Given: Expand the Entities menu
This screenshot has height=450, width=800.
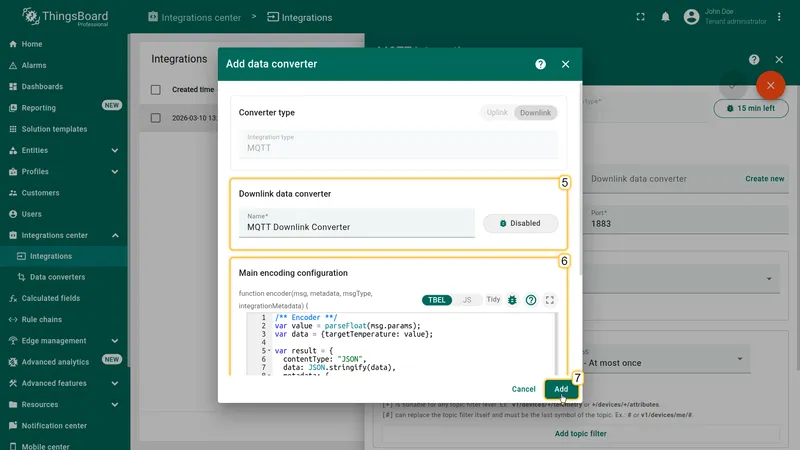Looking at the screenshot, I should pos(115,151).
